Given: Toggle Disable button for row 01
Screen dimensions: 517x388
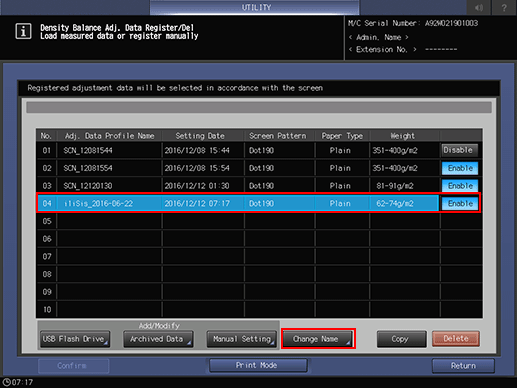Looking at the screenshot, I should tap(460, 150).
